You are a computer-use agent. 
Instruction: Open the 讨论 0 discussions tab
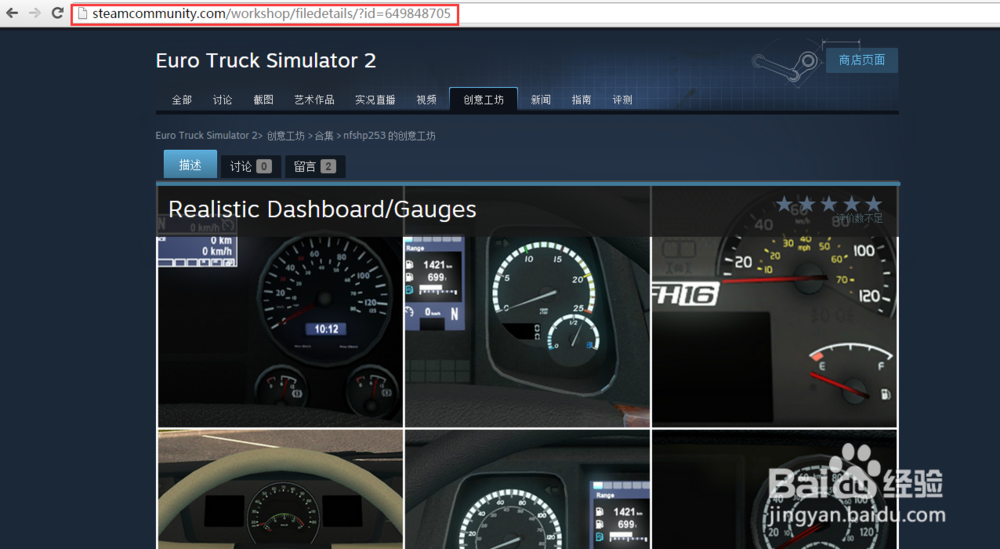click(251, 166)
